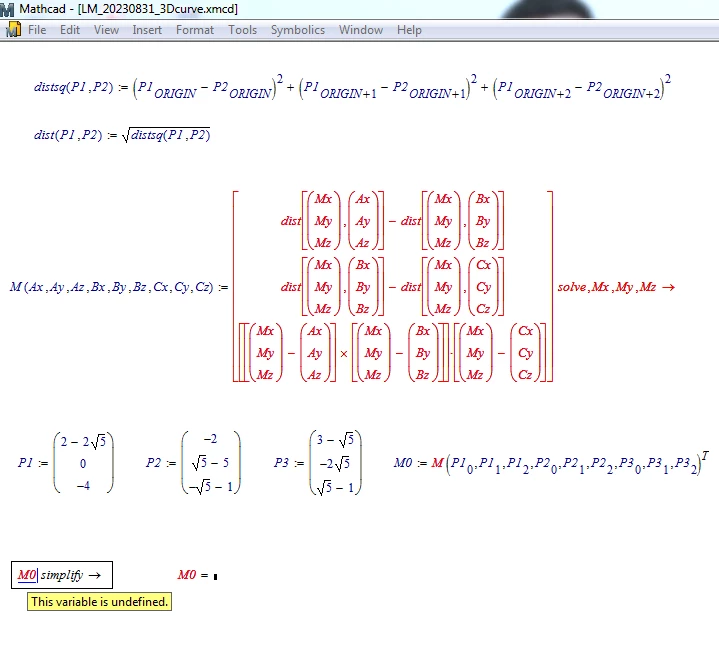Open the Window menu
The width and height of the screenshot is (719, 660).
tap(361, 30)
